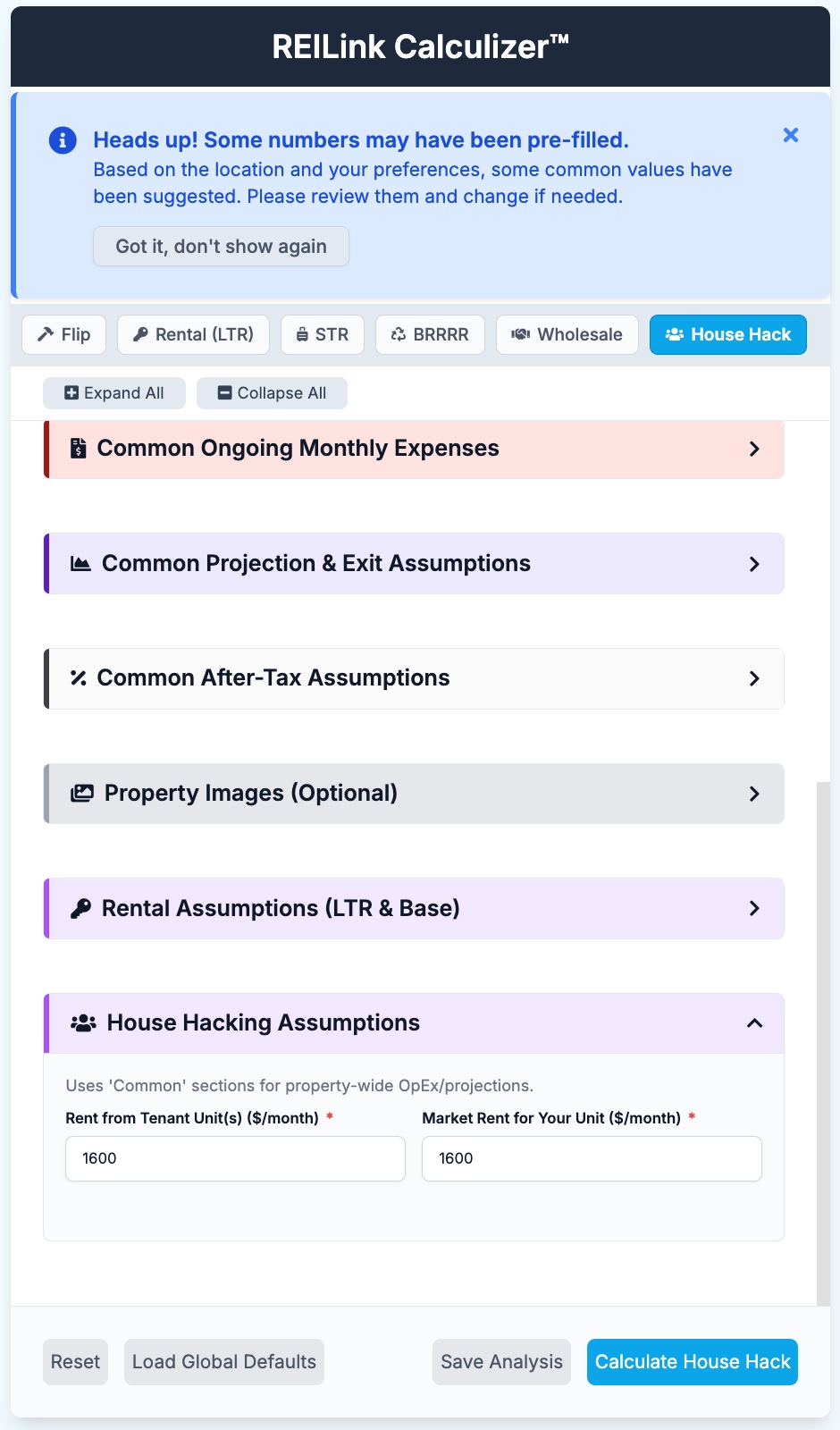Collapse House Hacking Assumptions section chevron
This screenshot has height=1430, width=840.
click(754, 1023)
